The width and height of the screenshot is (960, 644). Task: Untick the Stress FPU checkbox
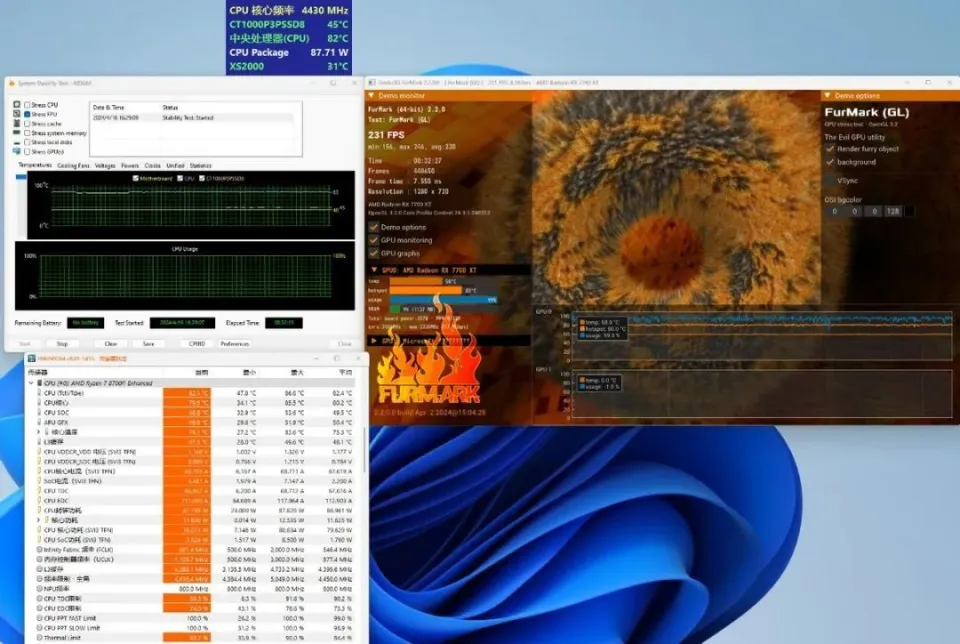tap(27, 114)
